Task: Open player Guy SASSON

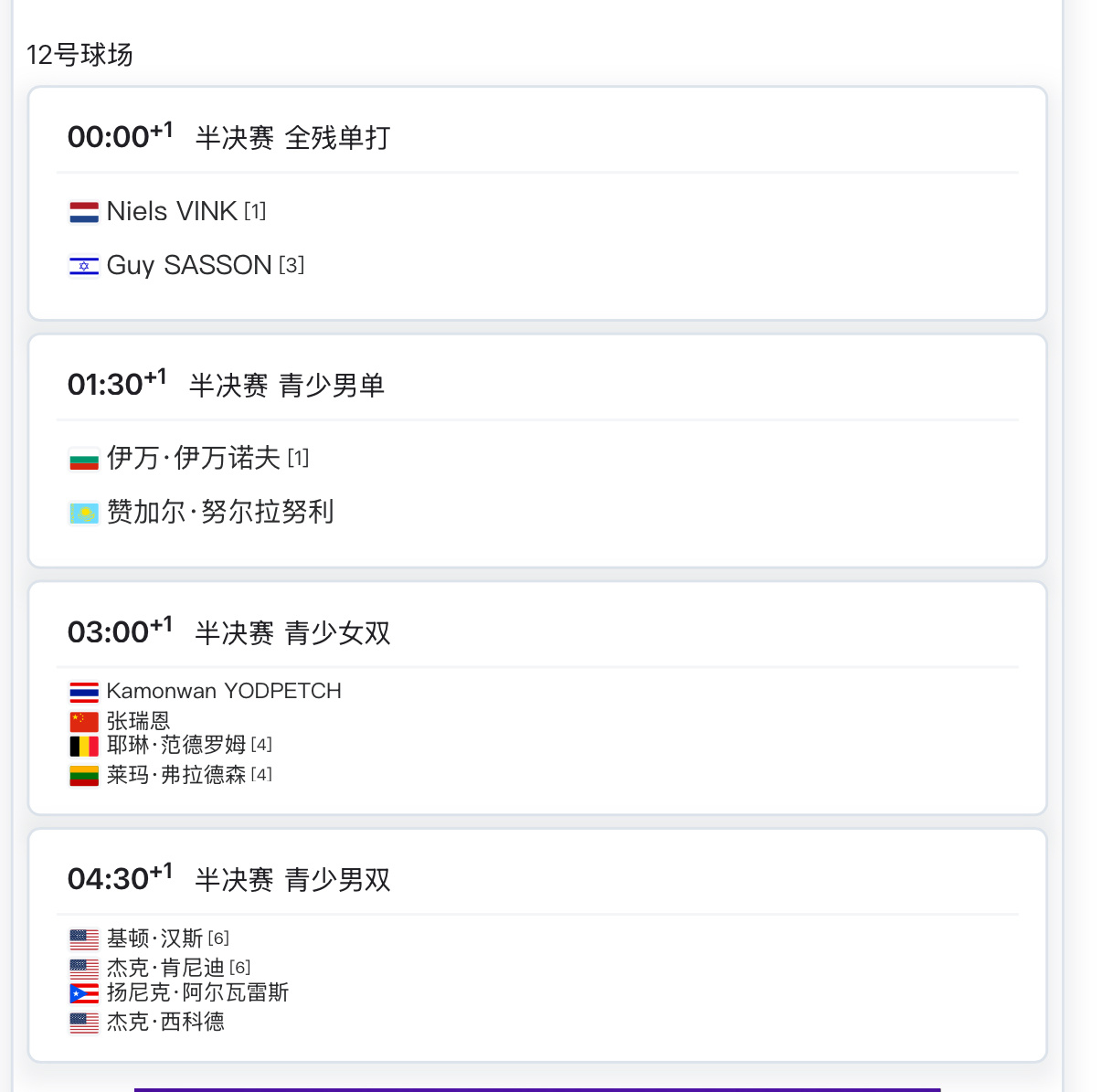Action: [x=189, y=265]
